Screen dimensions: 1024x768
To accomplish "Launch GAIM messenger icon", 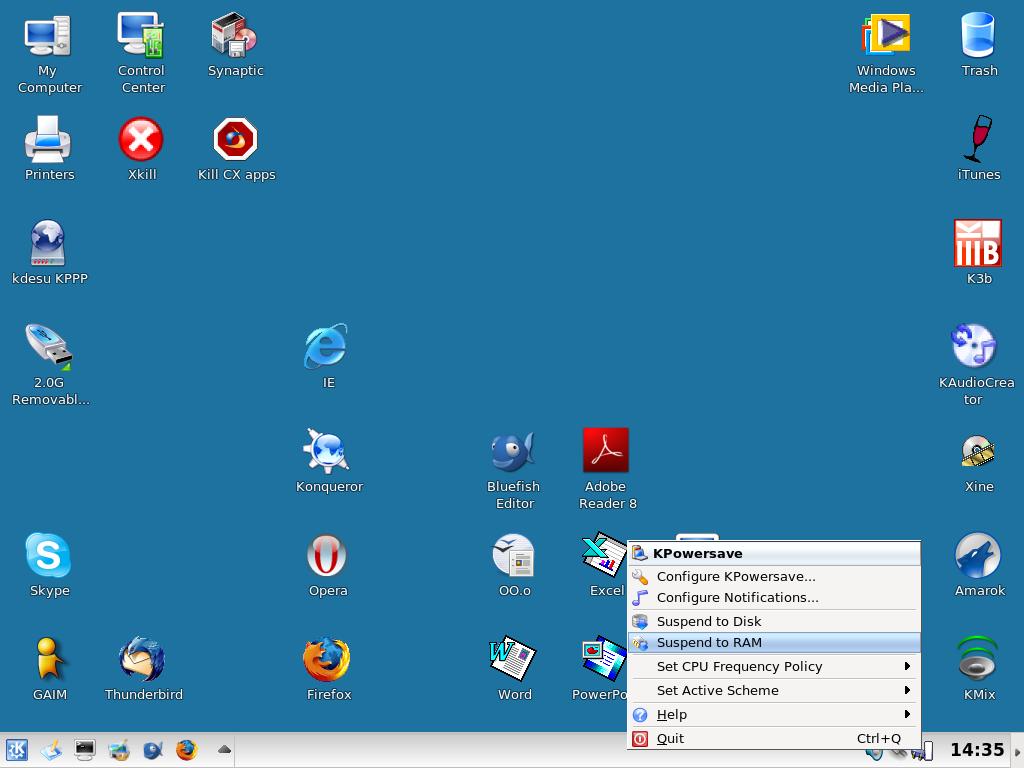I will (49, 660).
